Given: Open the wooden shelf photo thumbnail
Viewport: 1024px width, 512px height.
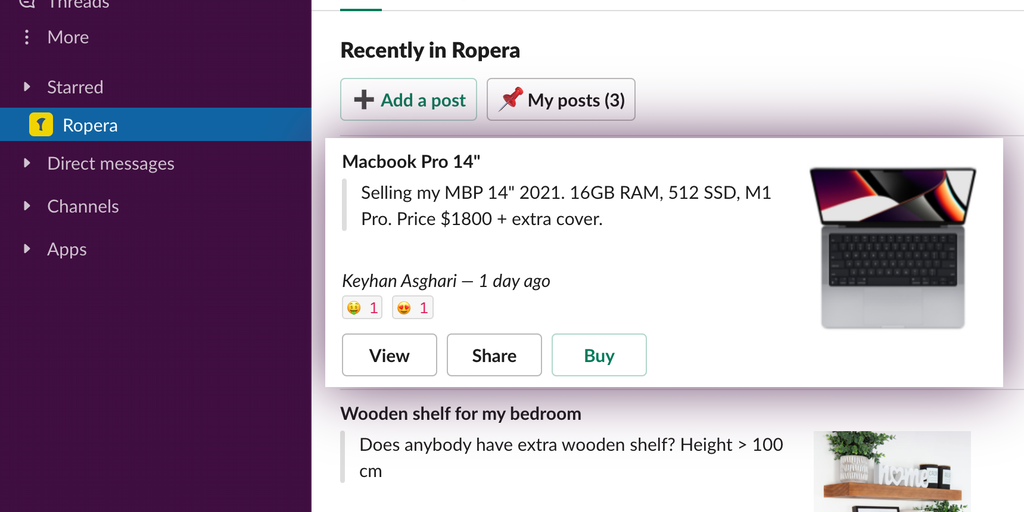Looking at the screenshot, I should click(x=892, y=471).
